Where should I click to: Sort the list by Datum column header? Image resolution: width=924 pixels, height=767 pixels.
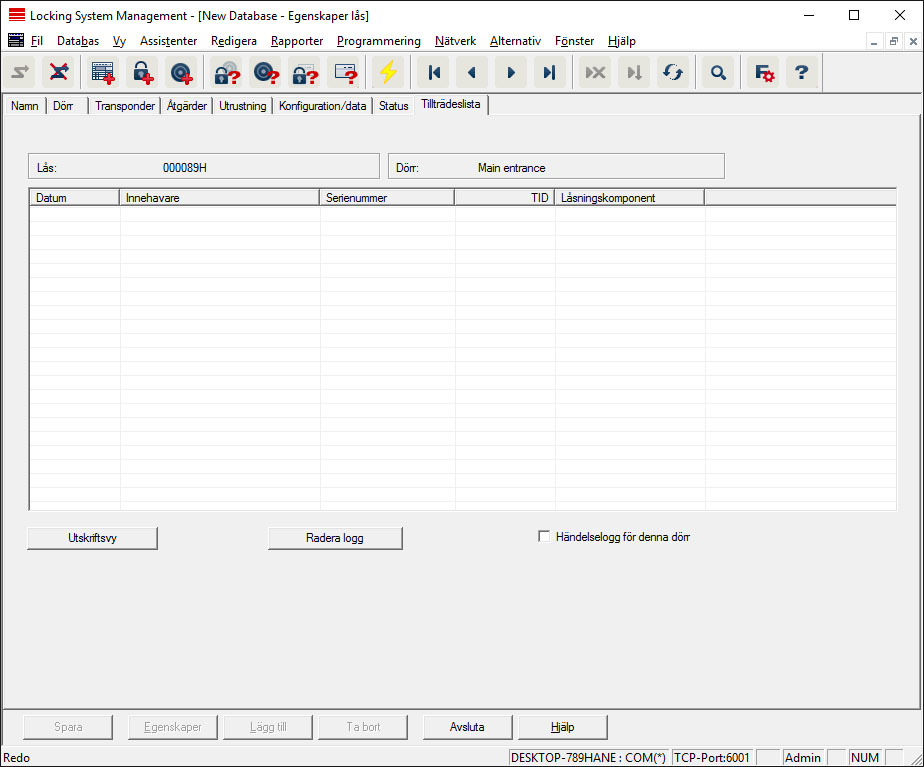point(74,198)
